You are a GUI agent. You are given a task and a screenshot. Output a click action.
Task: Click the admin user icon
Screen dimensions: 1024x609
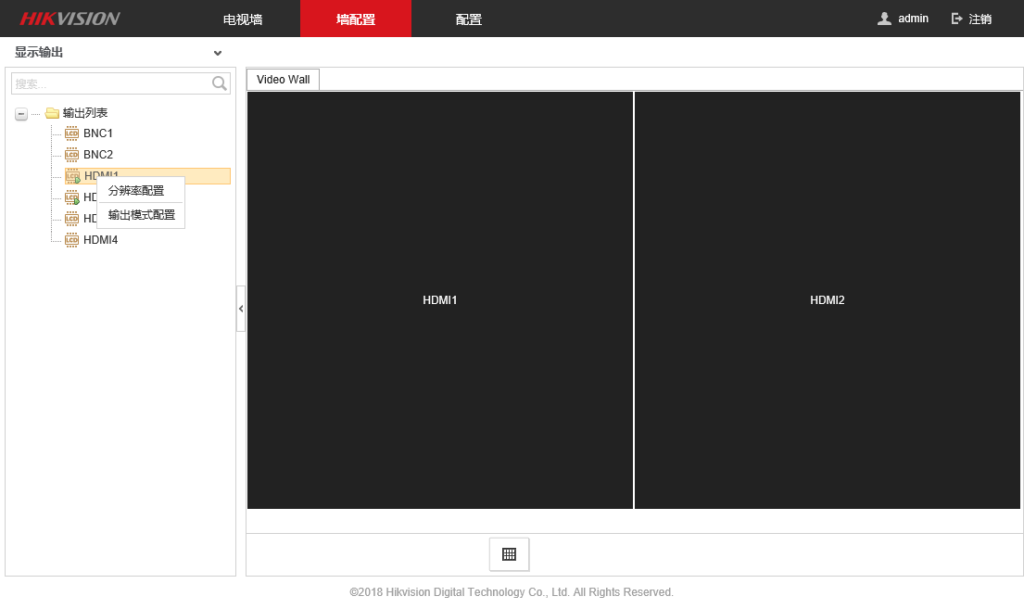(x=884, y=19)
